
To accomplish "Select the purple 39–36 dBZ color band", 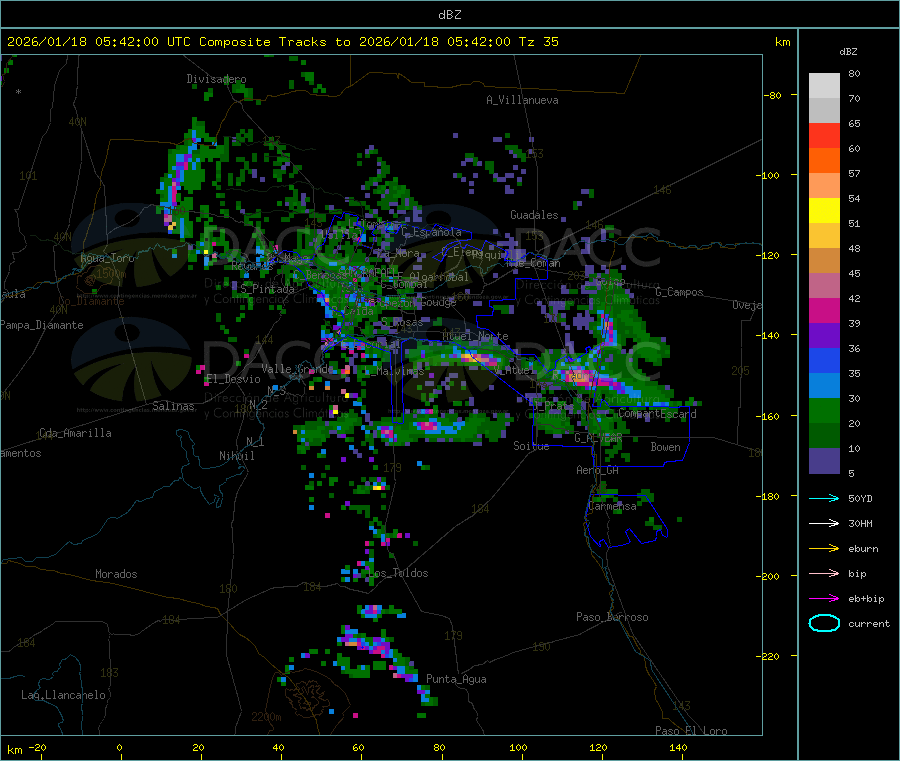I will pos(824,336).
